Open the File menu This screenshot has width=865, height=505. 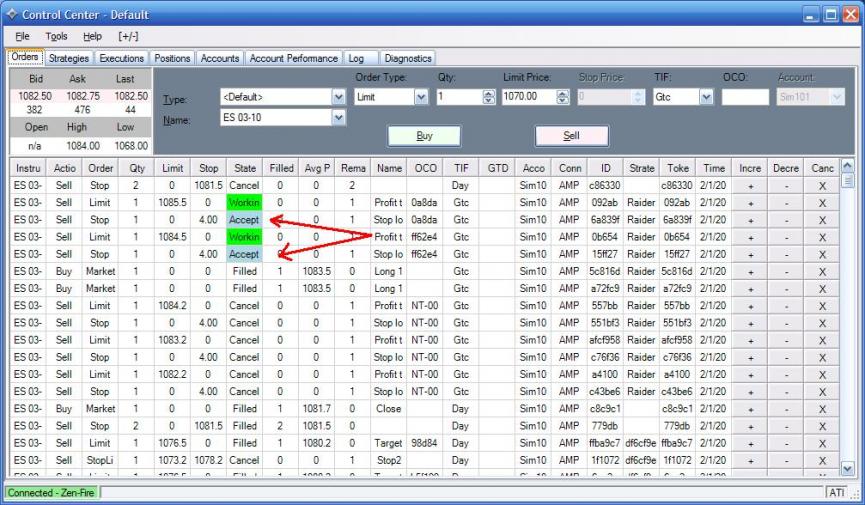click(x=23, y=36)
